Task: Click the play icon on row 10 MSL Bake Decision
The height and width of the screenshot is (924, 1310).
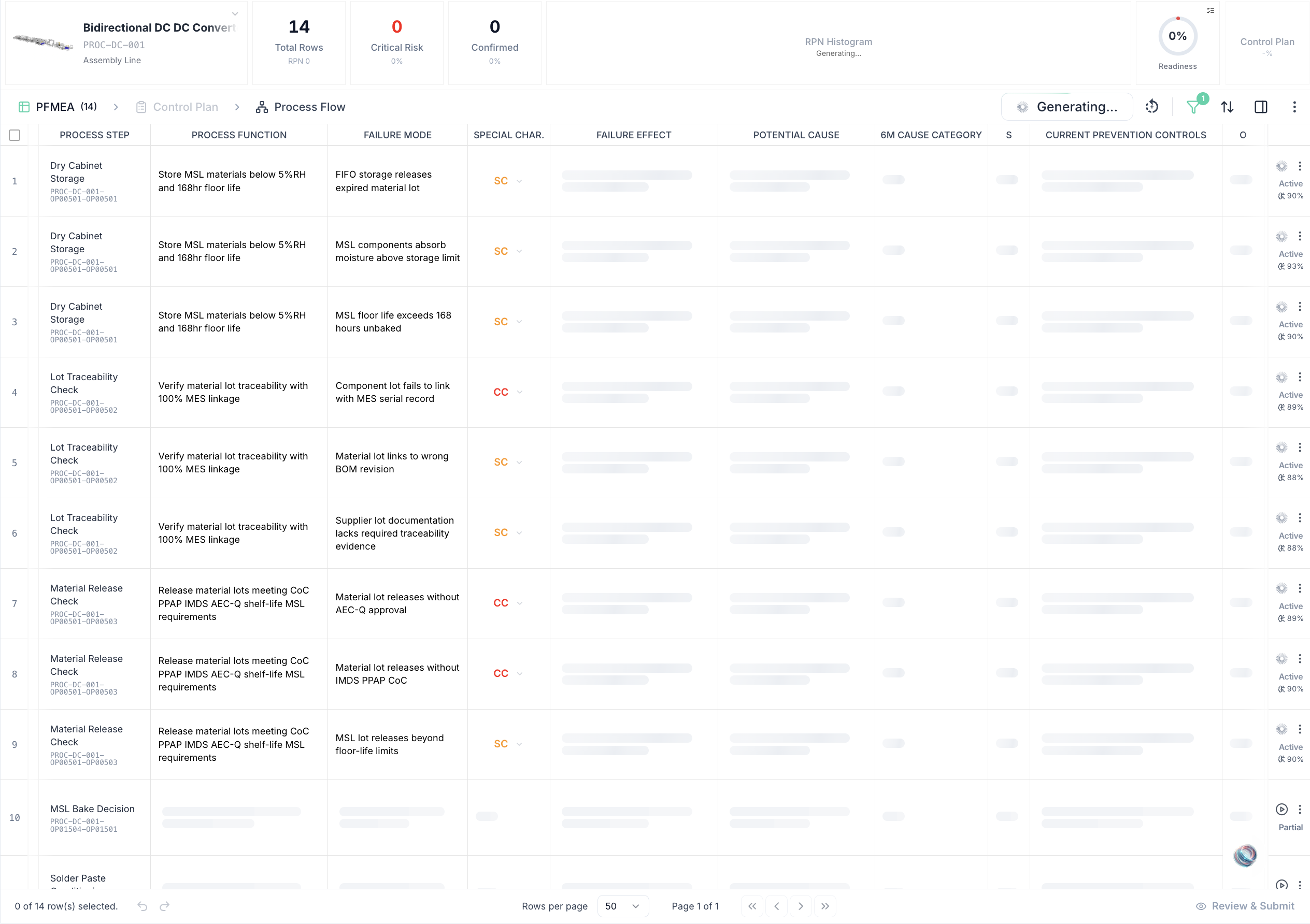Action: (x=1281, y=810)
